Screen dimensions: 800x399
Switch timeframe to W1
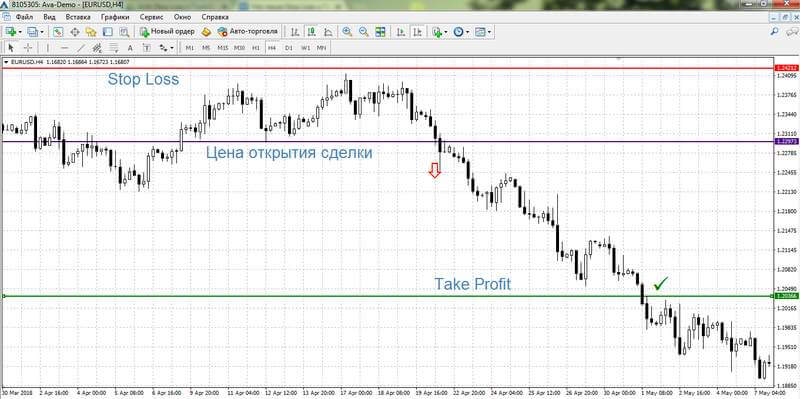tap(305, 48)
